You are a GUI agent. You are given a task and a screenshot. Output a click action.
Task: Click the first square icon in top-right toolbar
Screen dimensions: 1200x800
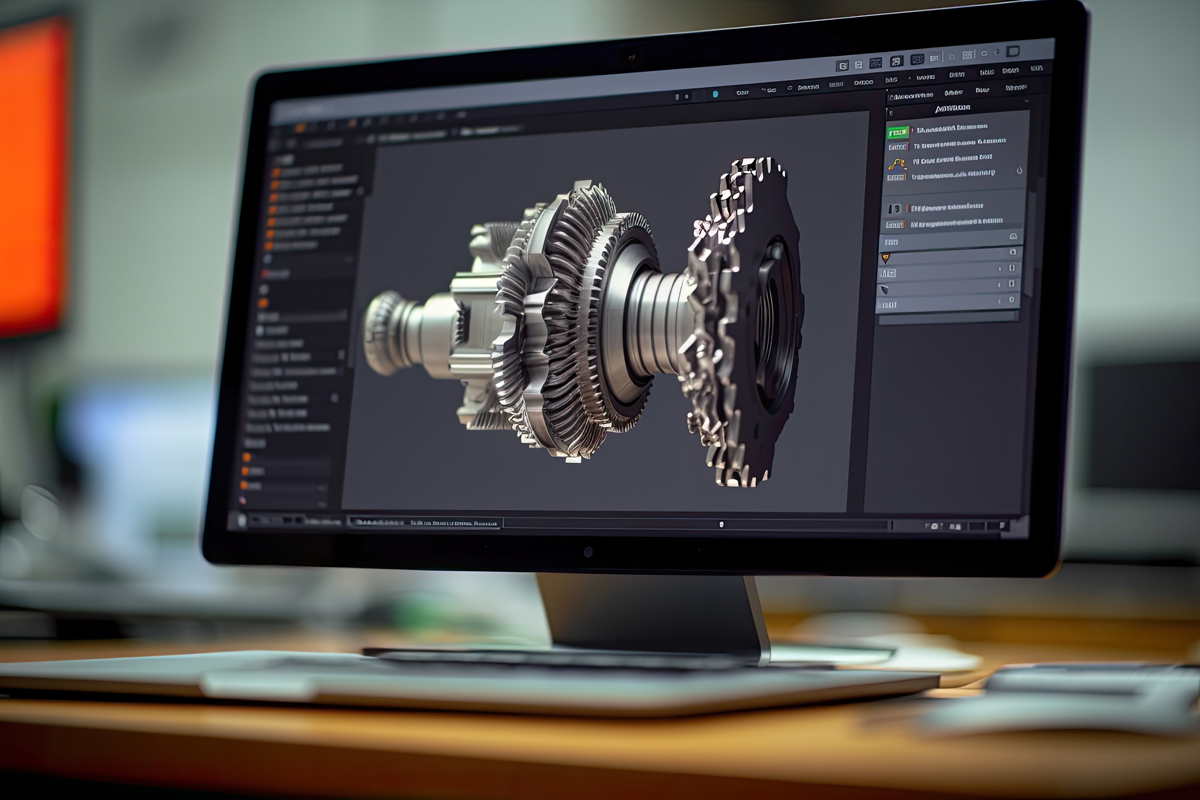click(x=842, y=65)
